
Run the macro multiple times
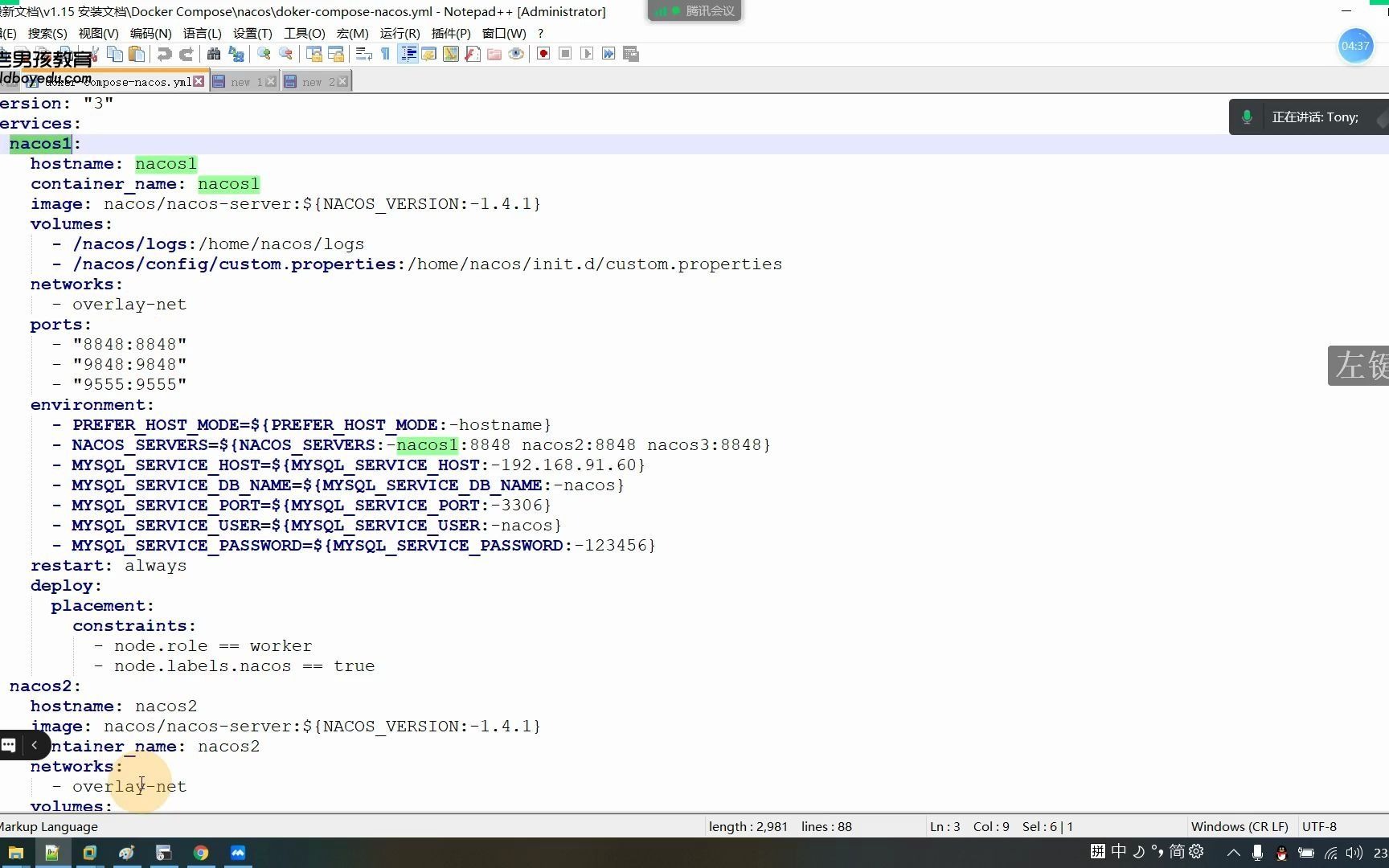pyautogui.click(x=608, y=54)
